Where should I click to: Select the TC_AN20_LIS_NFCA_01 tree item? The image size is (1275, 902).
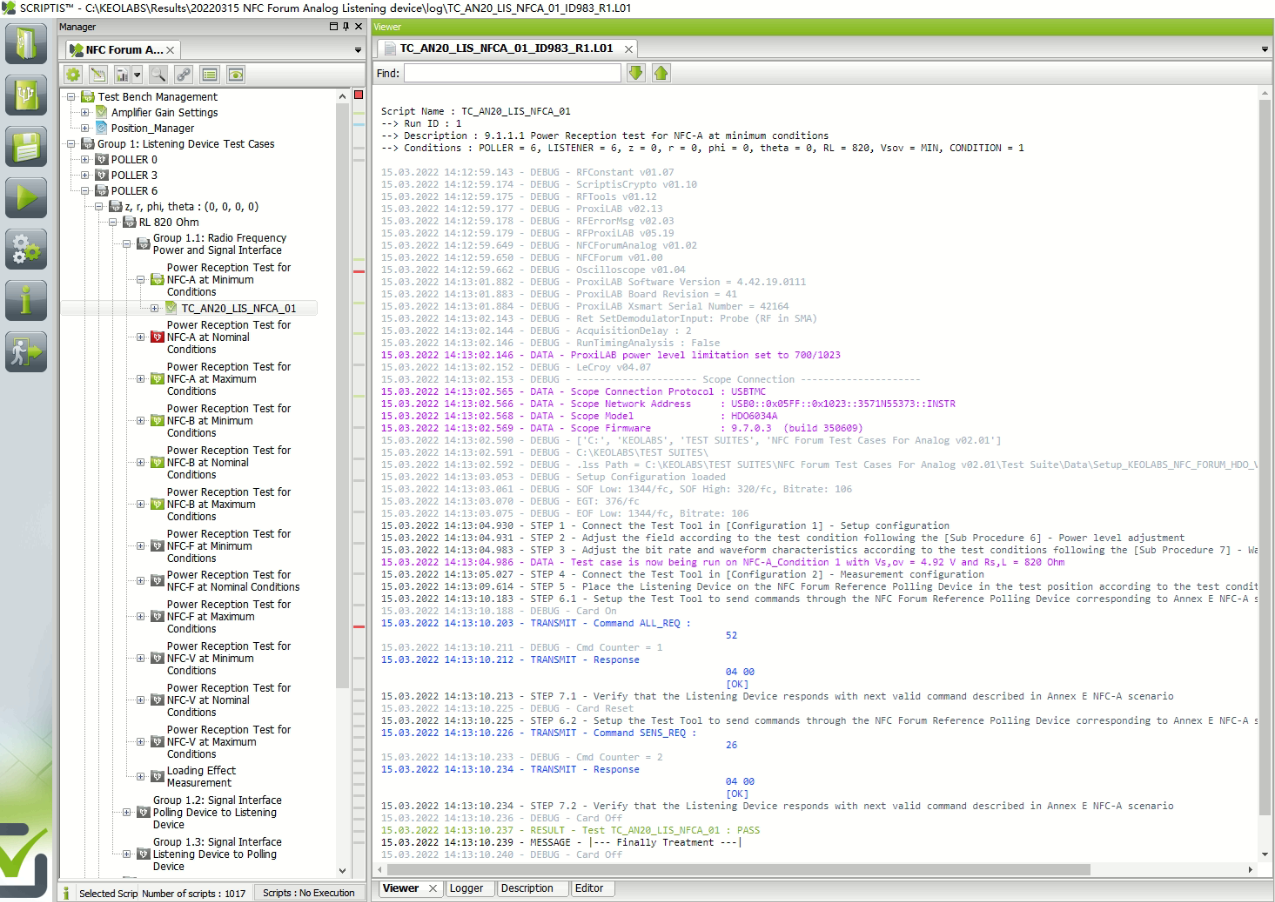238,308
